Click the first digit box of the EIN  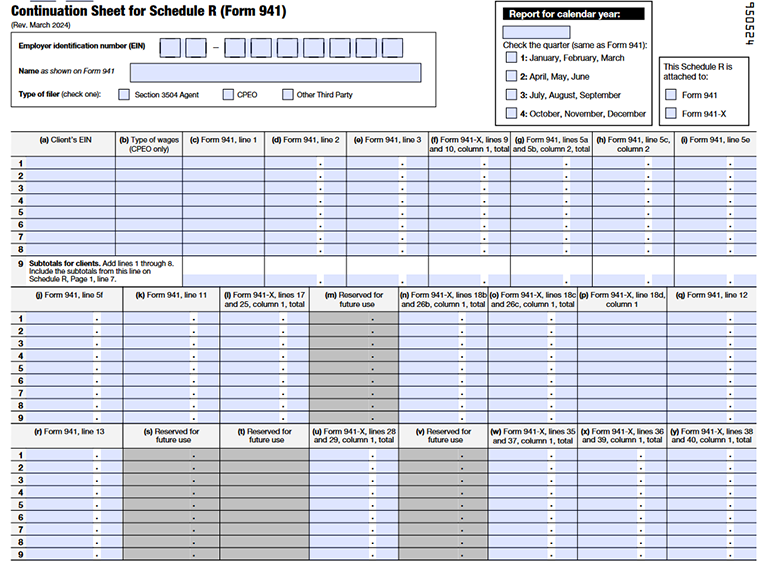[170, 47]
